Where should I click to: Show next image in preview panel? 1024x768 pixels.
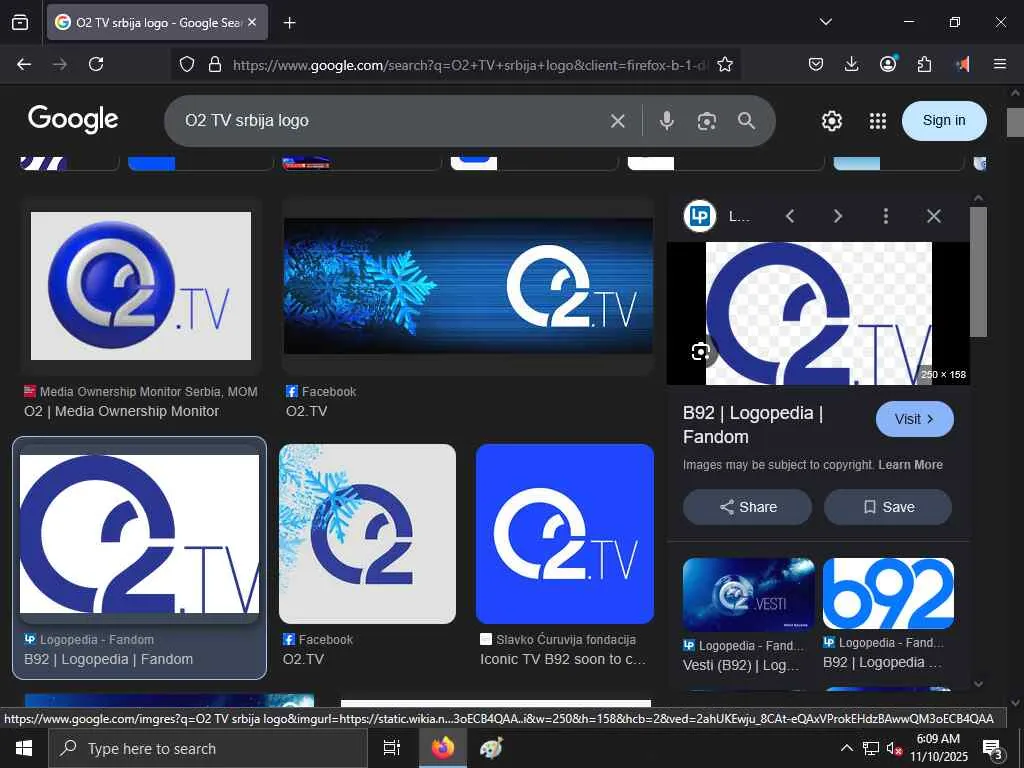click(x=838, y=216)
